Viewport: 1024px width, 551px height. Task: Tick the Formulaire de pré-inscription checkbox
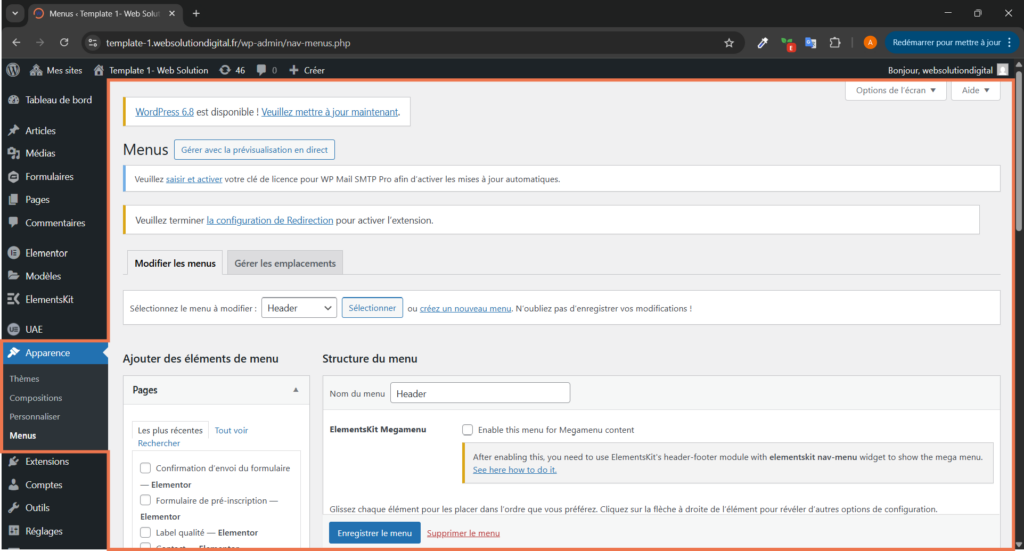146,500
